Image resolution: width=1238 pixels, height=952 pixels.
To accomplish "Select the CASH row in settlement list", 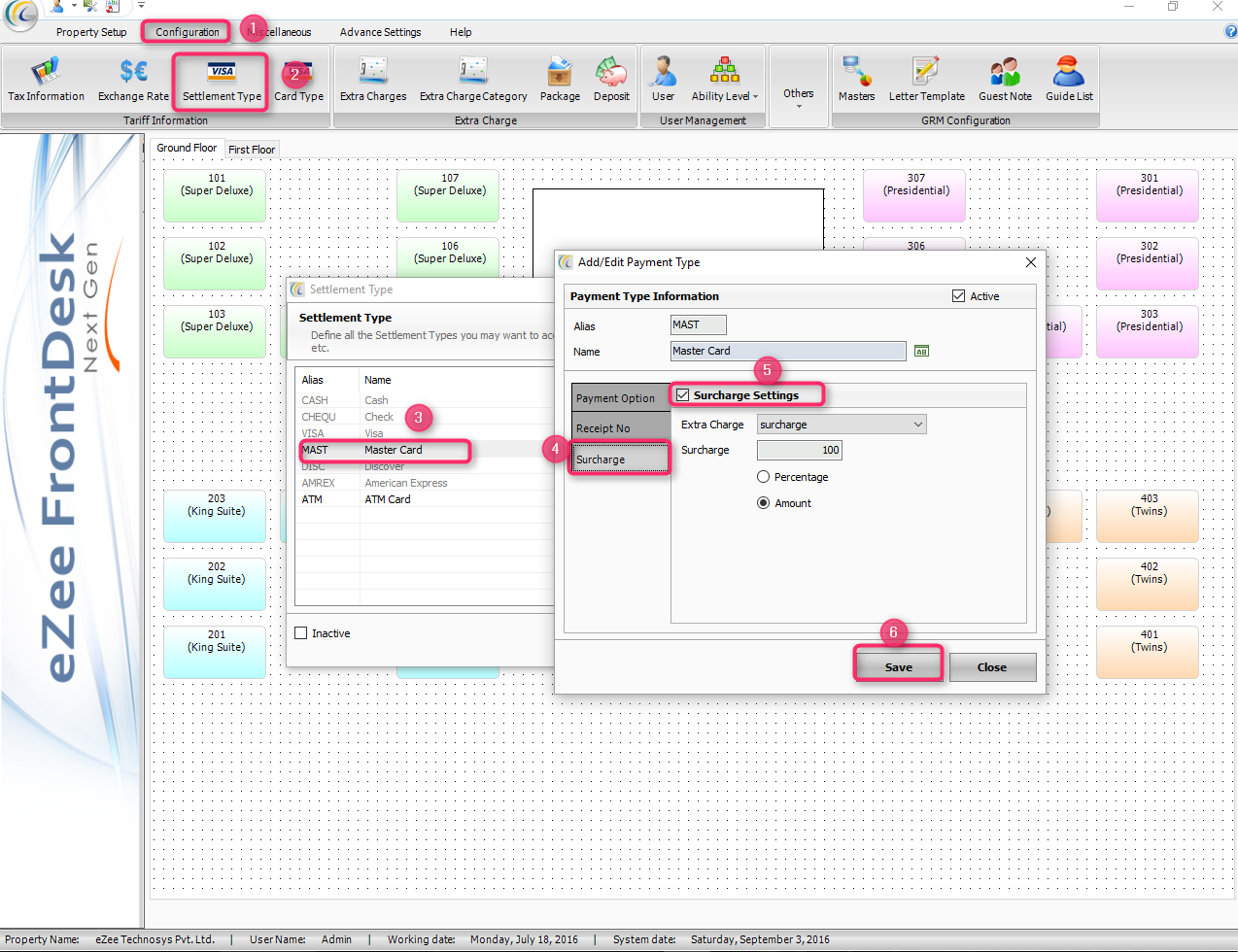I will click(425, 400).
